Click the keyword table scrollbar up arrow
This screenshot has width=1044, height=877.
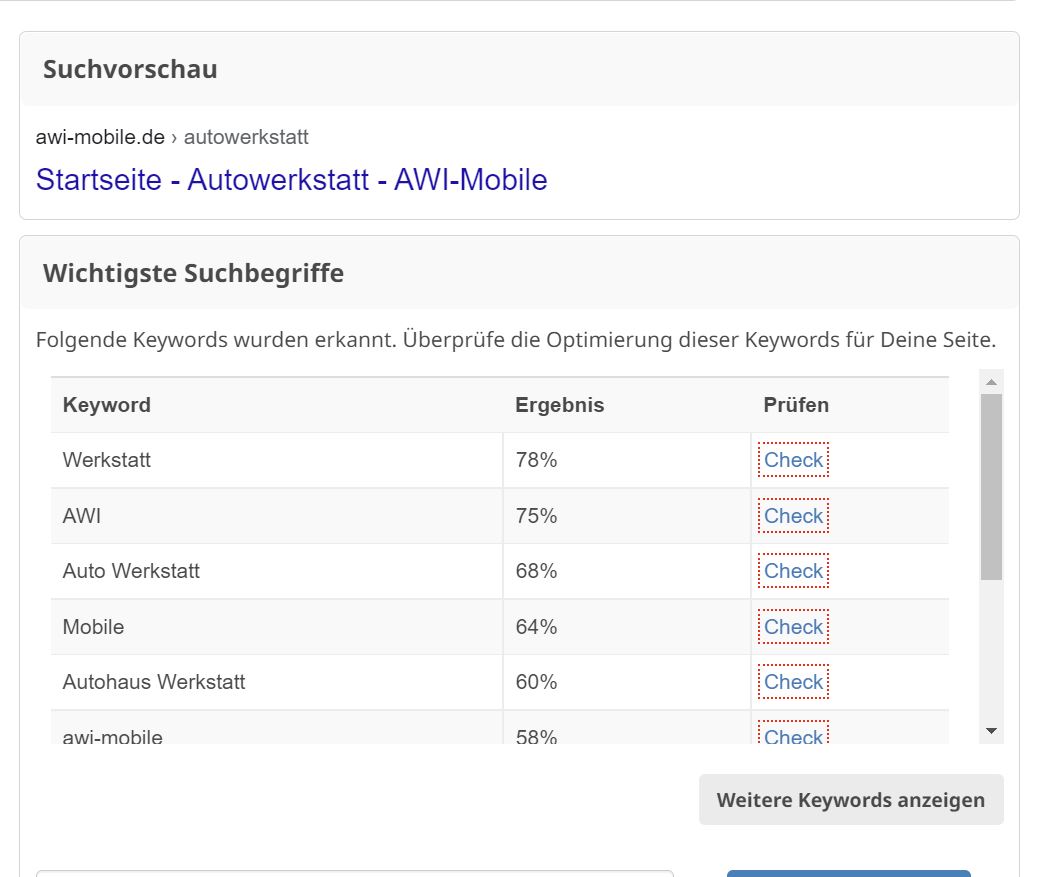[991, 382]
